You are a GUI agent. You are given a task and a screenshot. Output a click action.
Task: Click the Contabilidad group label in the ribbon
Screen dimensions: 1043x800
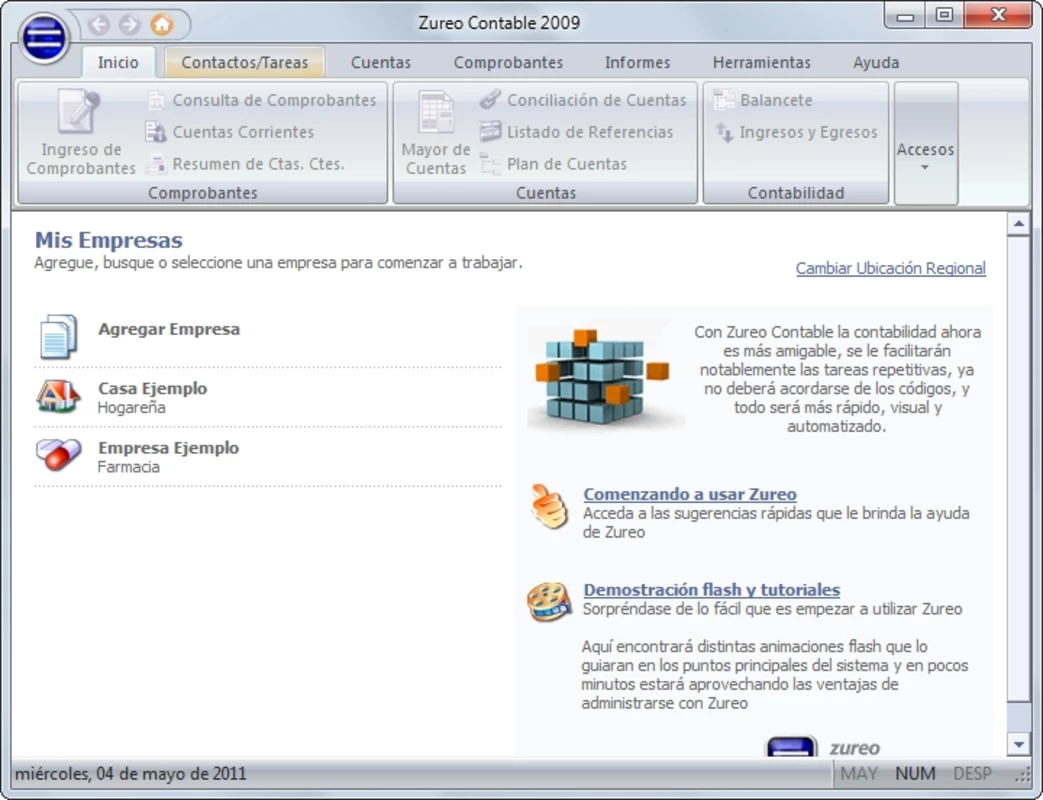[x=796, y=193]
